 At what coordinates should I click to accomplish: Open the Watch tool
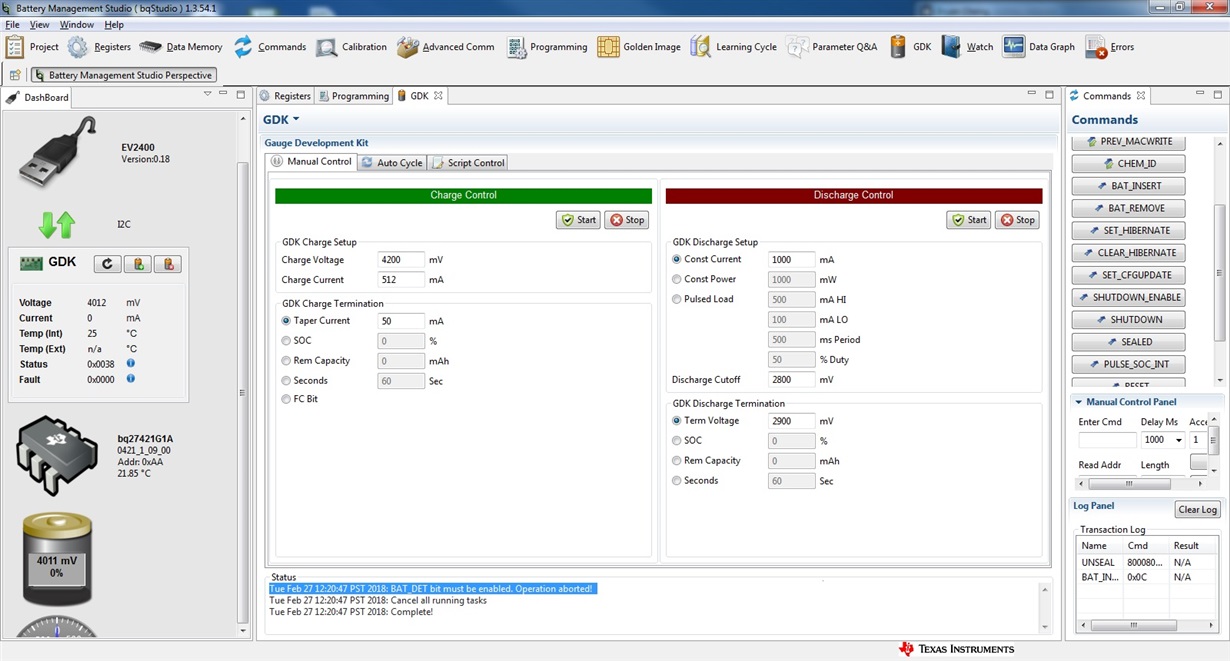(x=967, y=47)
